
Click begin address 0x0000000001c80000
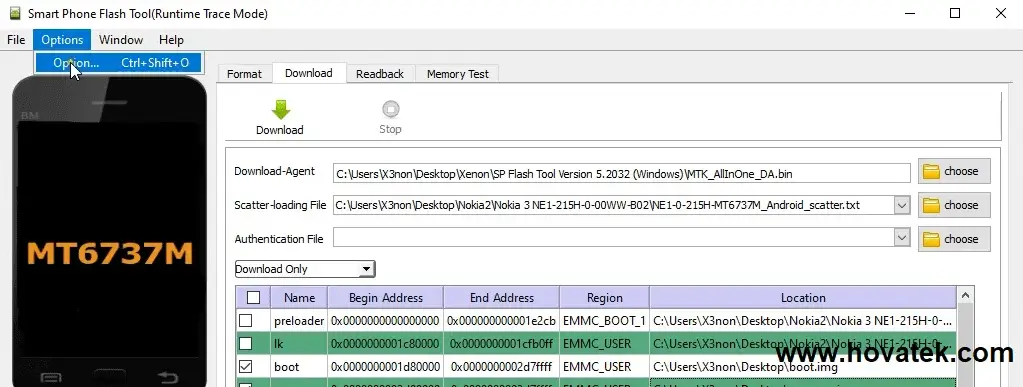point(386,343)
